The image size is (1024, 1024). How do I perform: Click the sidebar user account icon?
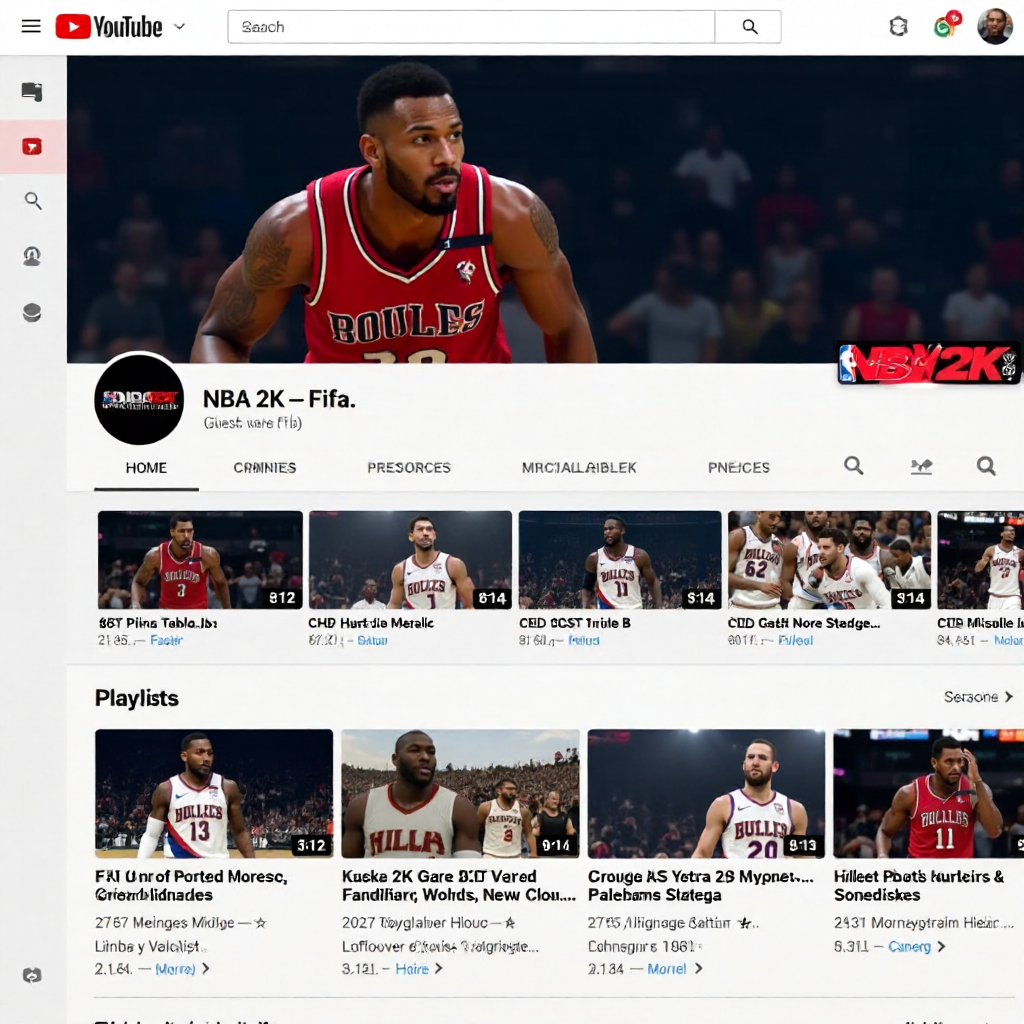click(32, 256)
